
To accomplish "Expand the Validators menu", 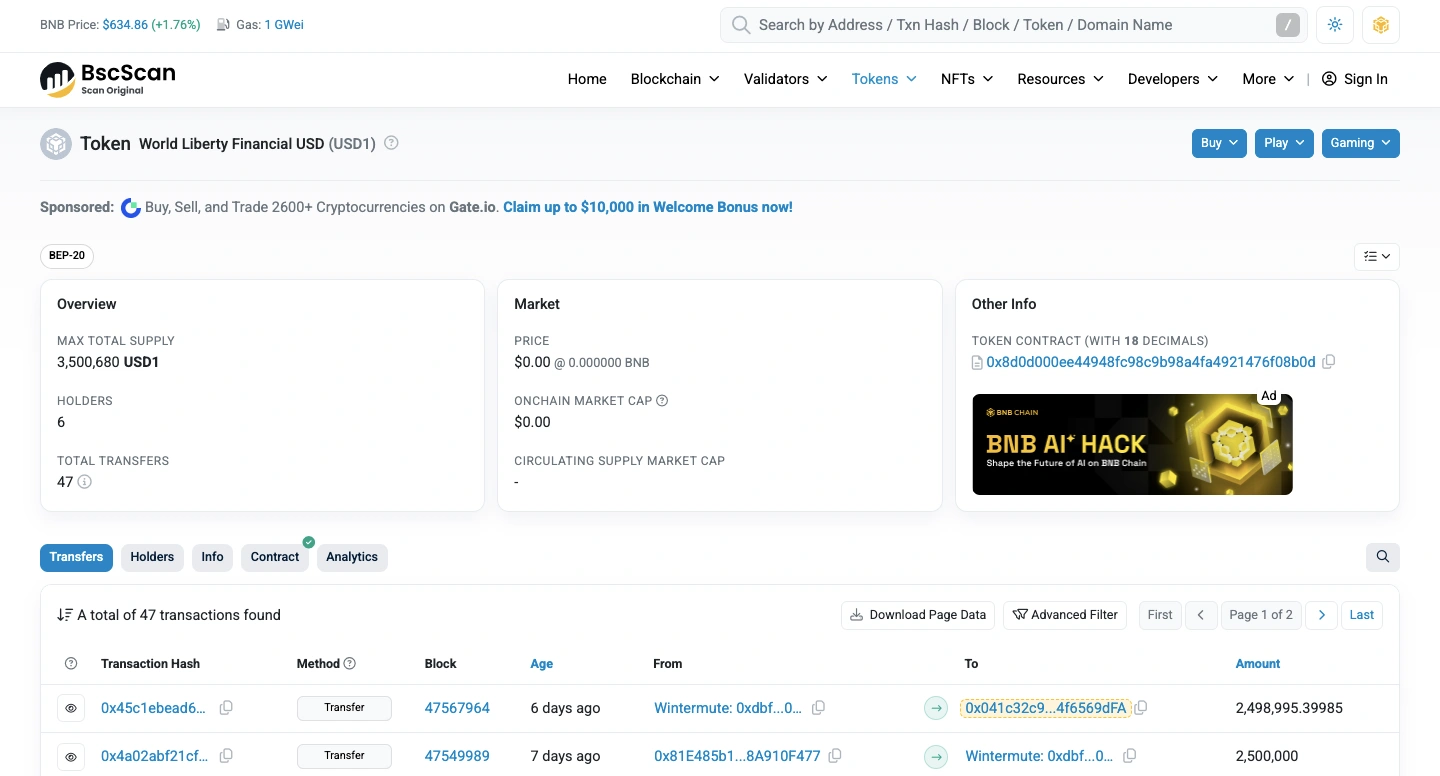I will pos(786,79).
